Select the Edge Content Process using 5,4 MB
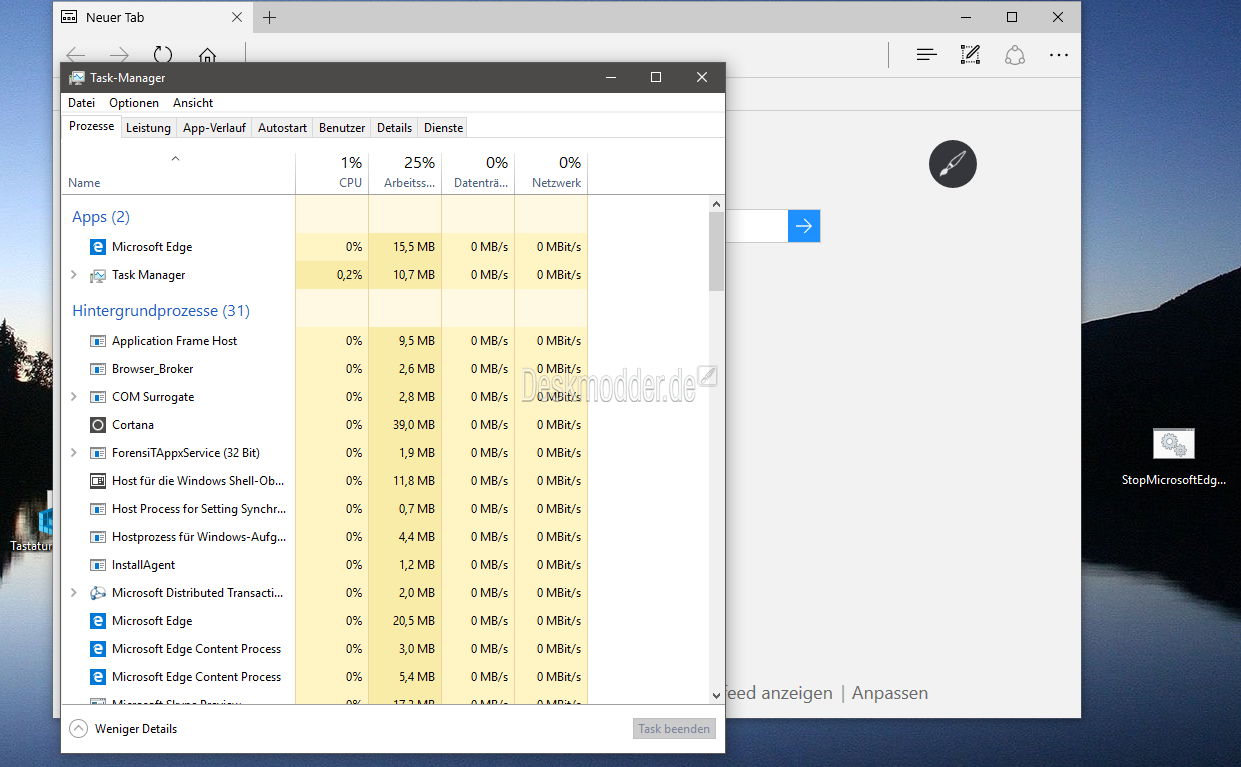The height and width of the screenshot is (767, 1241). (197, 677)
